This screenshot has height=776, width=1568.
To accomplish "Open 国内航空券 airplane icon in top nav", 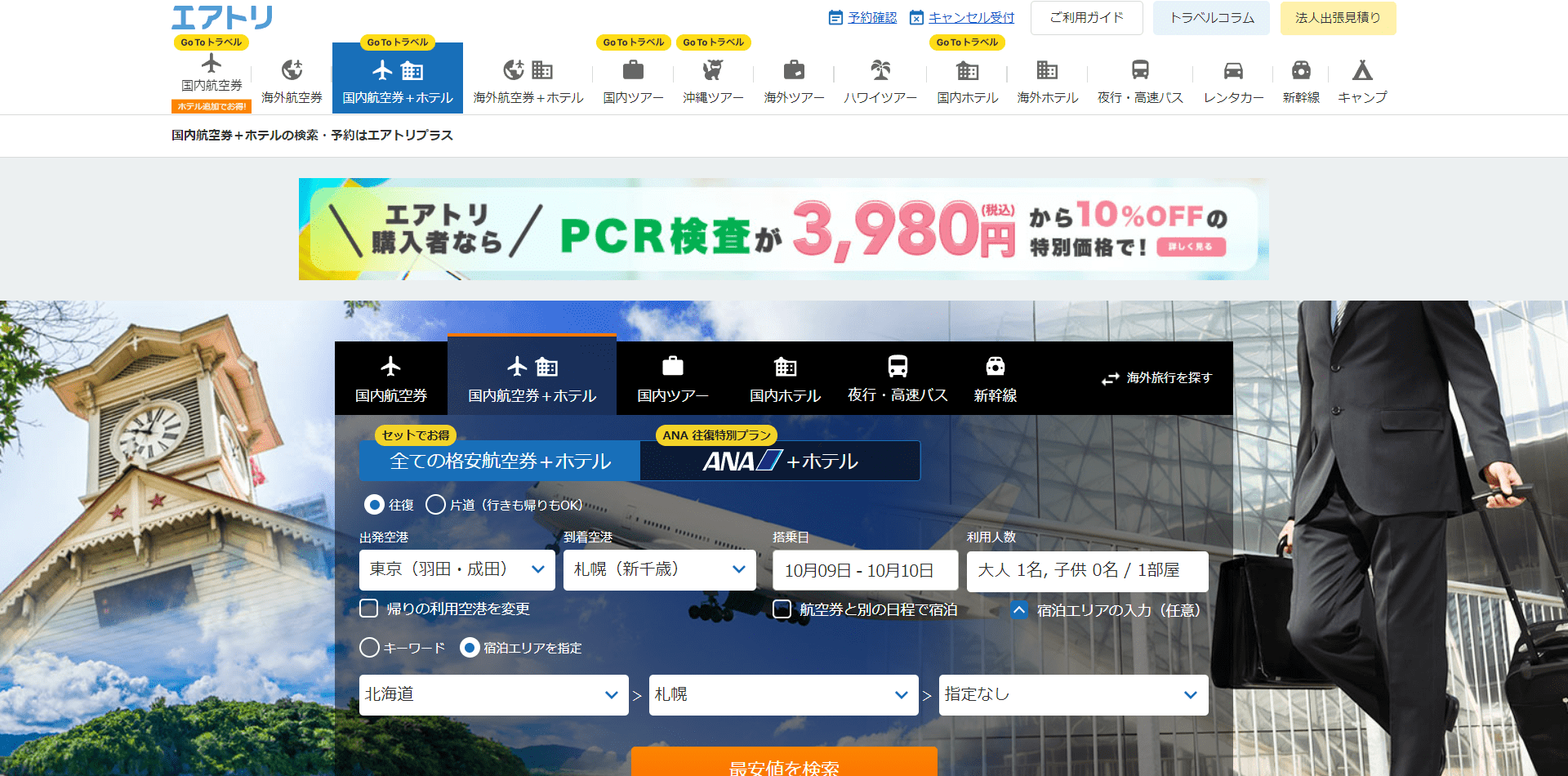I will (212, 63).
